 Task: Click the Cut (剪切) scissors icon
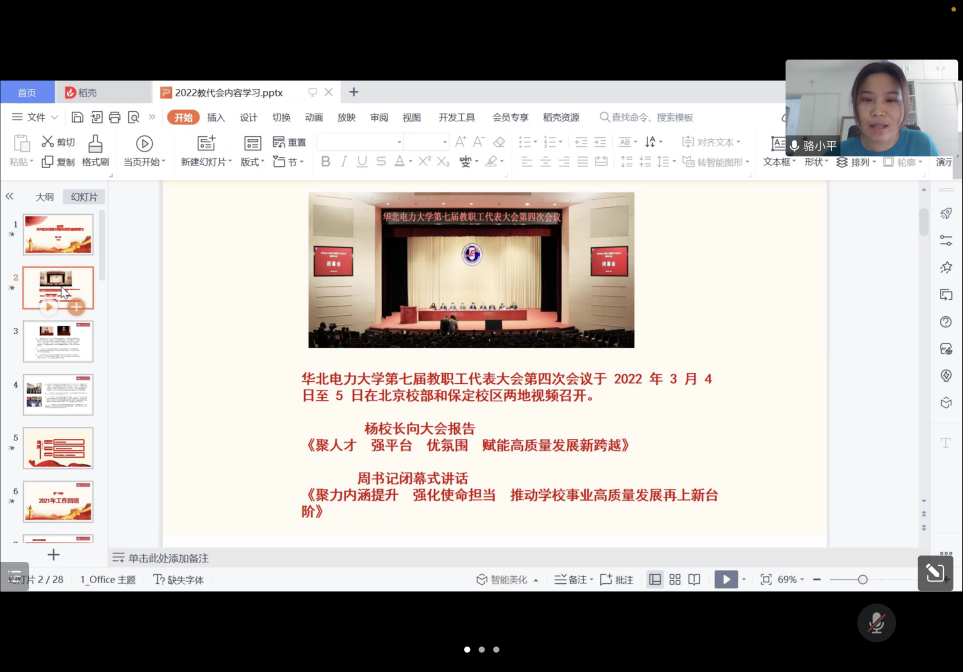pyautogui.click(x=47, y=142)
